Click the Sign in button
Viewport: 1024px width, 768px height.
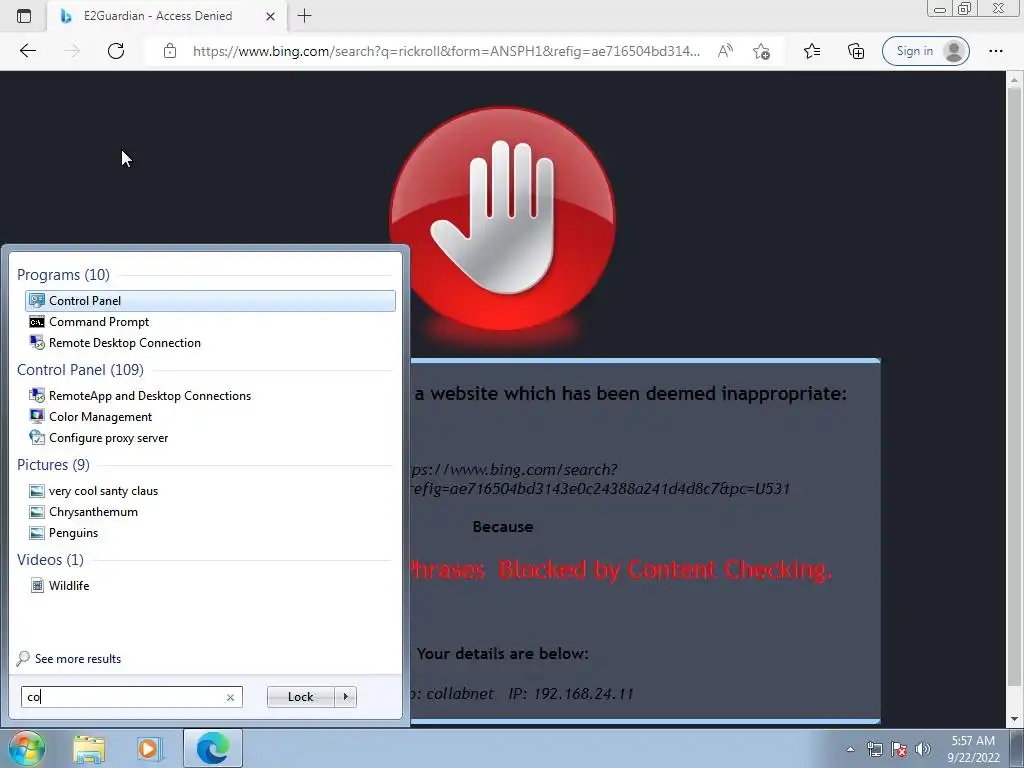(925, 51)
